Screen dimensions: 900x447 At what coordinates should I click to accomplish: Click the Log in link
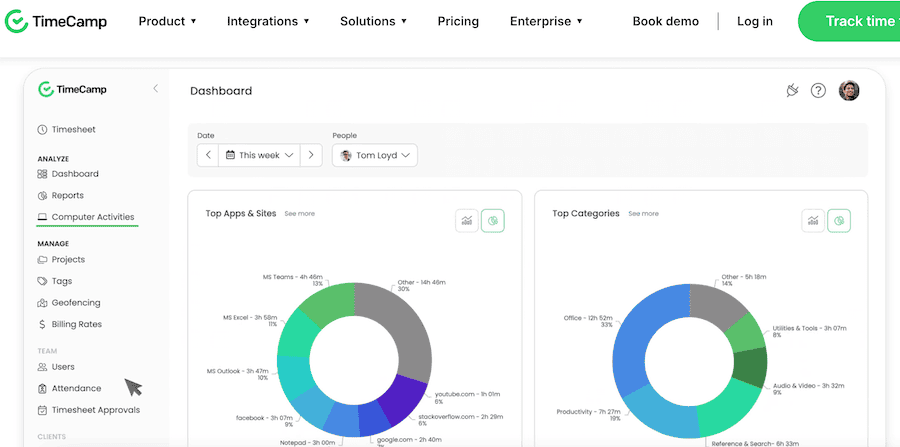(x=755, y=21)
